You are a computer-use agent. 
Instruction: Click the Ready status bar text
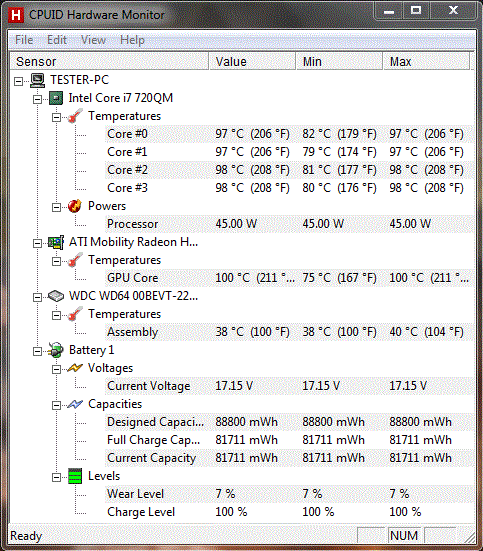(26, 536)
